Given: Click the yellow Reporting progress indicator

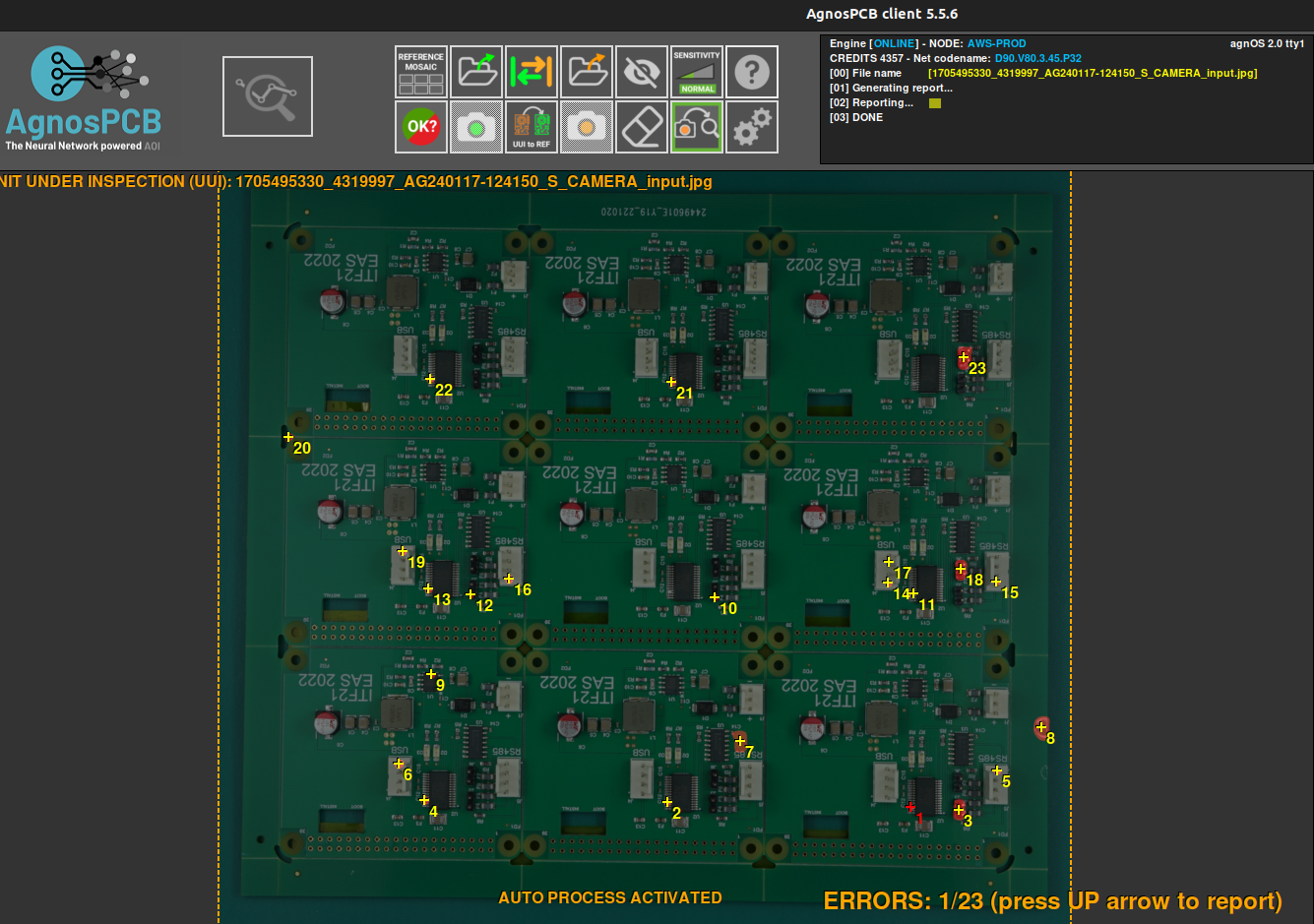Looking at the screenshot, I should pos(934,102).
